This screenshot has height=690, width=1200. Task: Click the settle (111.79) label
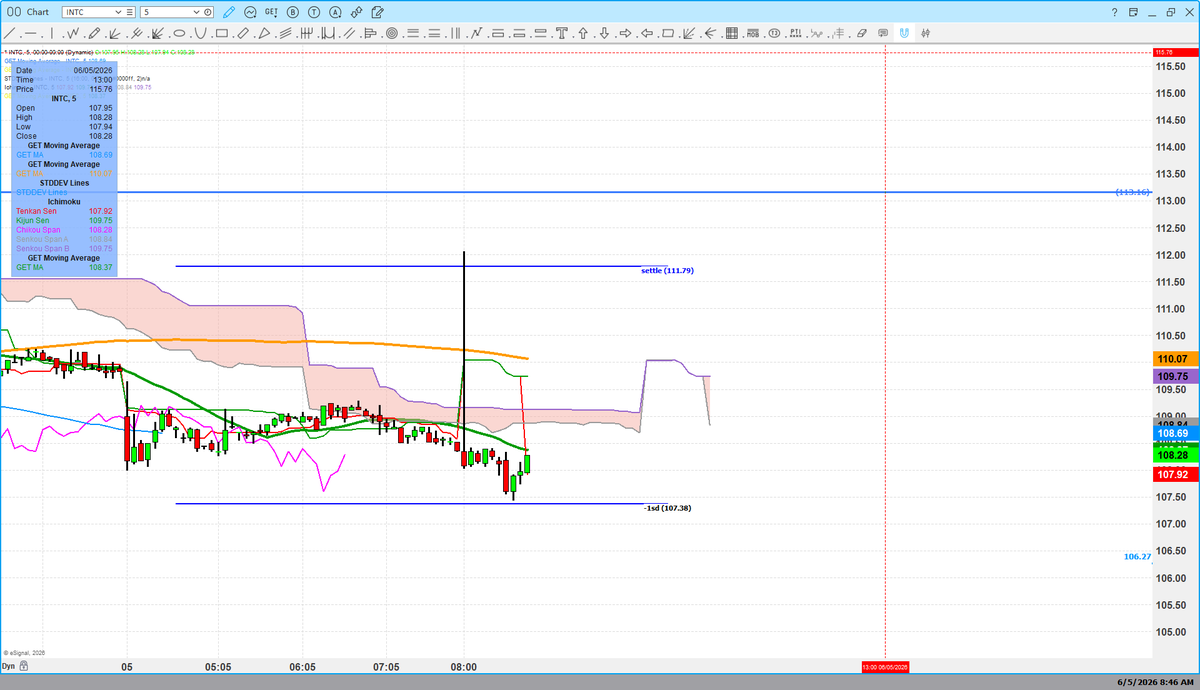click(x=667, y=270)
